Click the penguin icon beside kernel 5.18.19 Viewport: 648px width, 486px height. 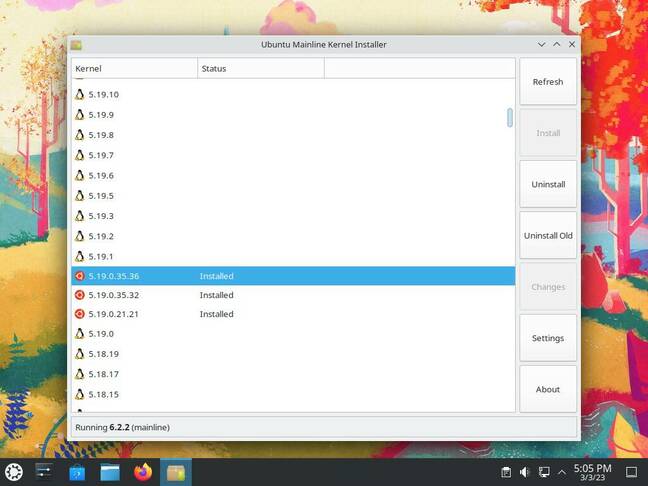tap(80, 354)
